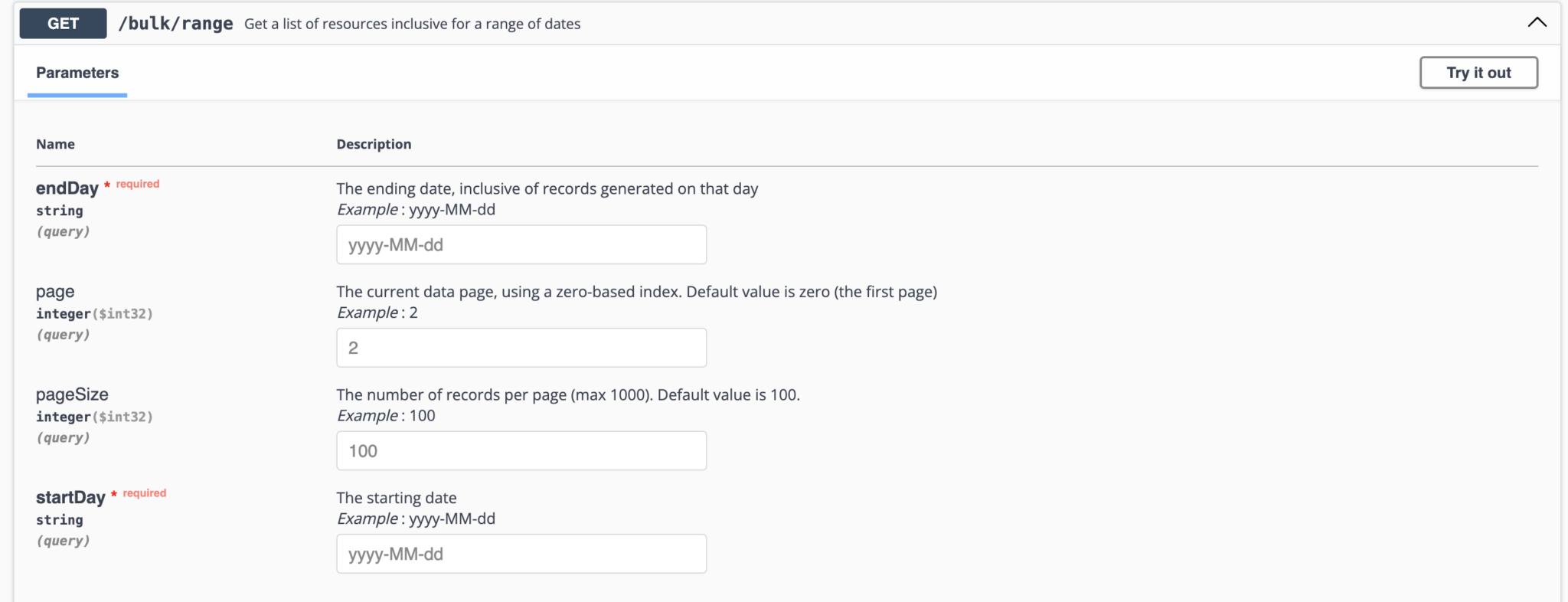Click the required label beside endDay
1568x602 pixels.
(x=138, y=184)
